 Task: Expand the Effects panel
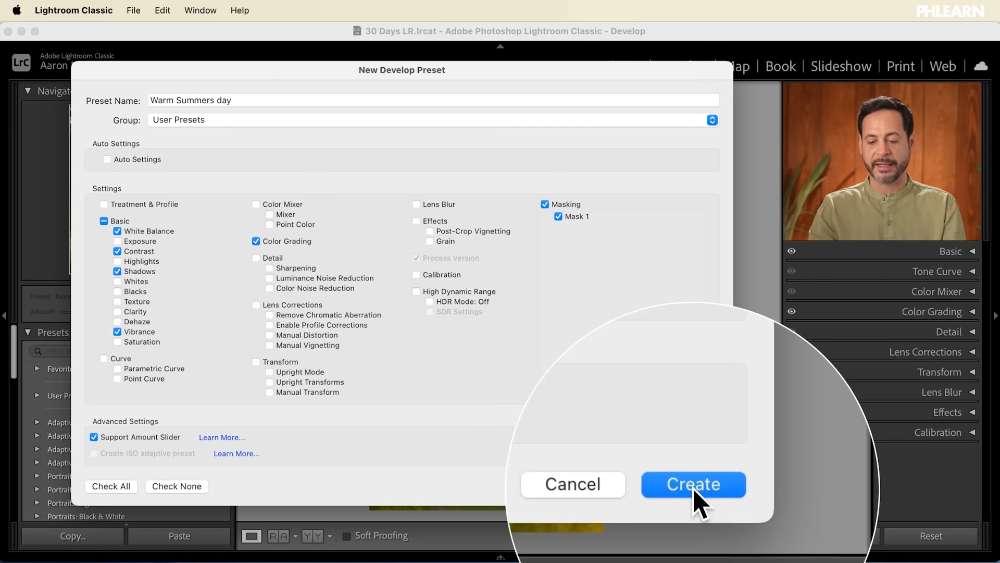972,413
